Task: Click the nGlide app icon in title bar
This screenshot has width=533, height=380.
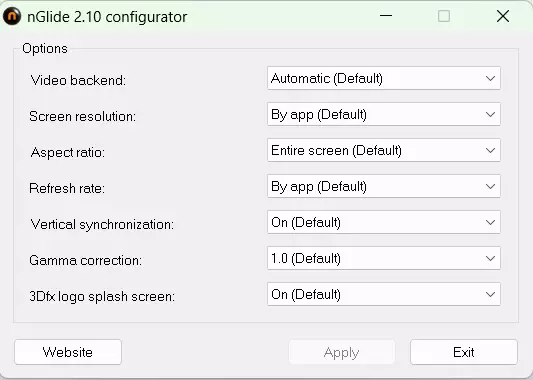Action: [12, 16]
